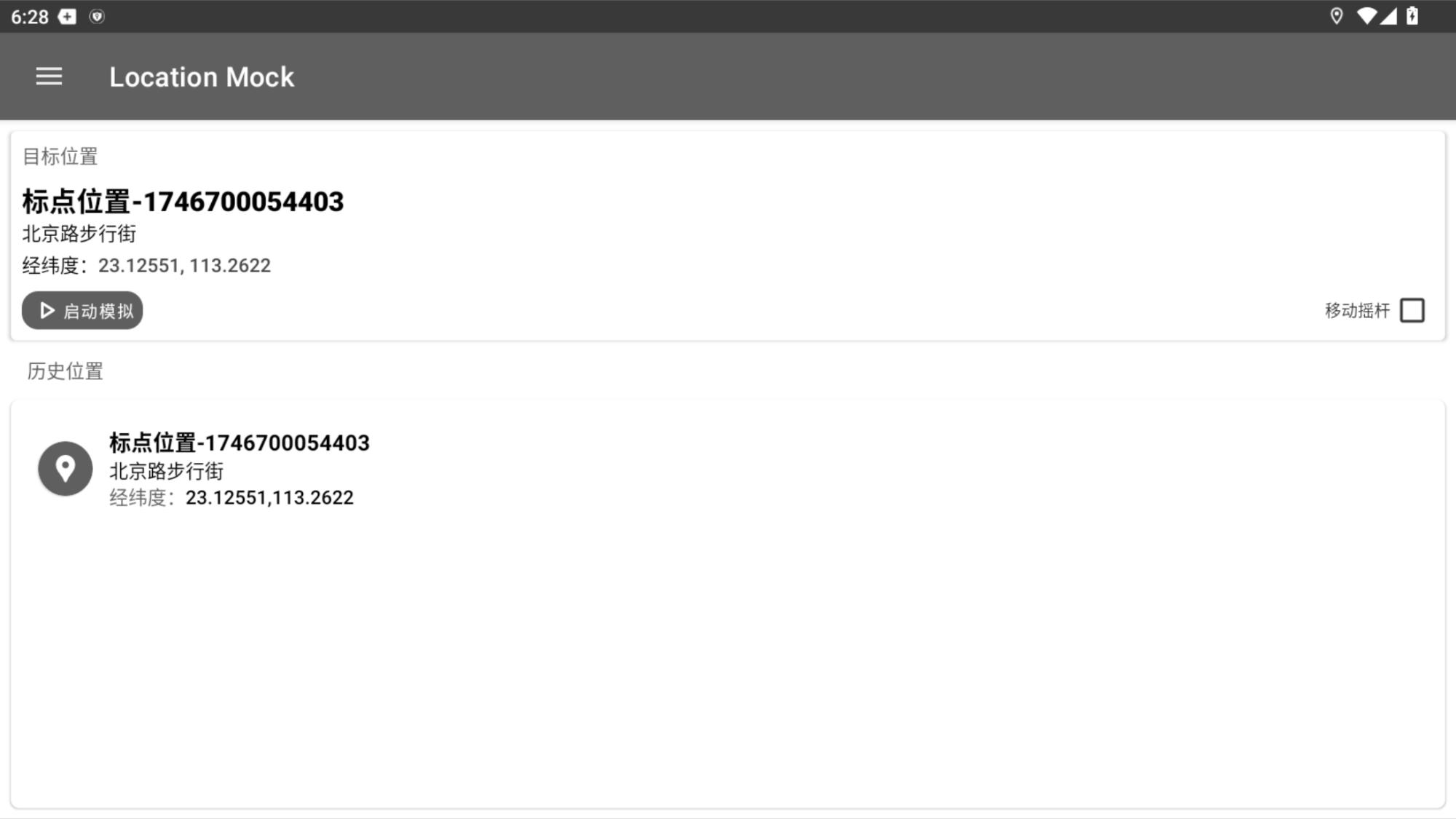Tap 北京路步行街 in the 目标位置 card

tap(79, 234)
